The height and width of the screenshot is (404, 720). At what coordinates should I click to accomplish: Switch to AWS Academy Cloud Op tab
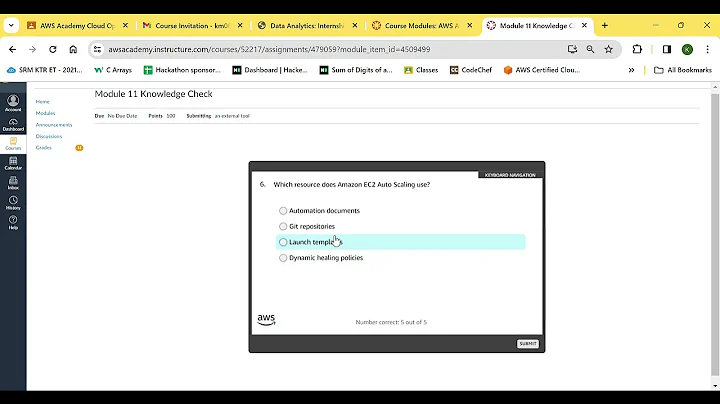[77, 26]
